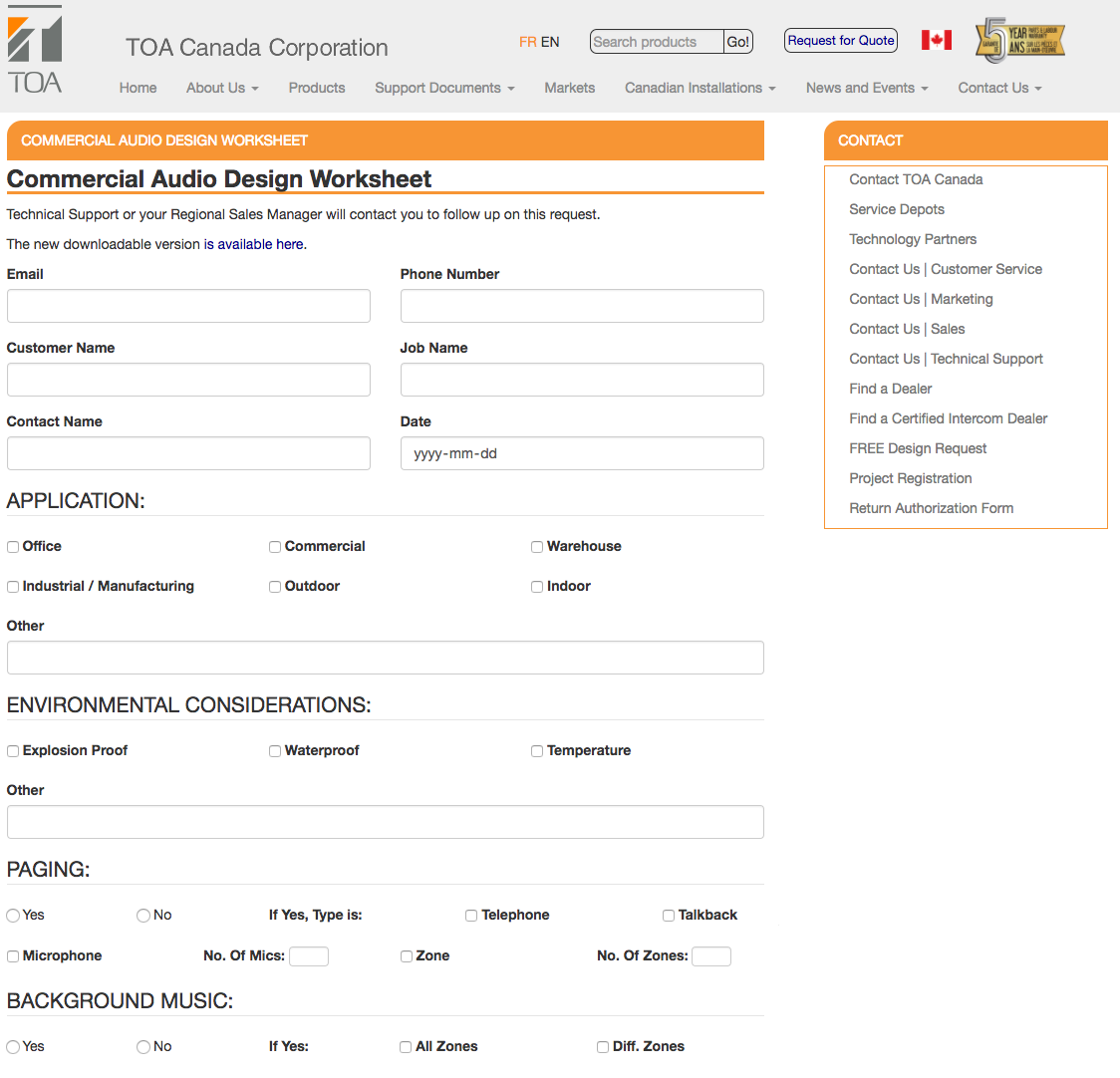Check the Warehouse checkbox
Screen dimensions: 1120x1078
537,547
